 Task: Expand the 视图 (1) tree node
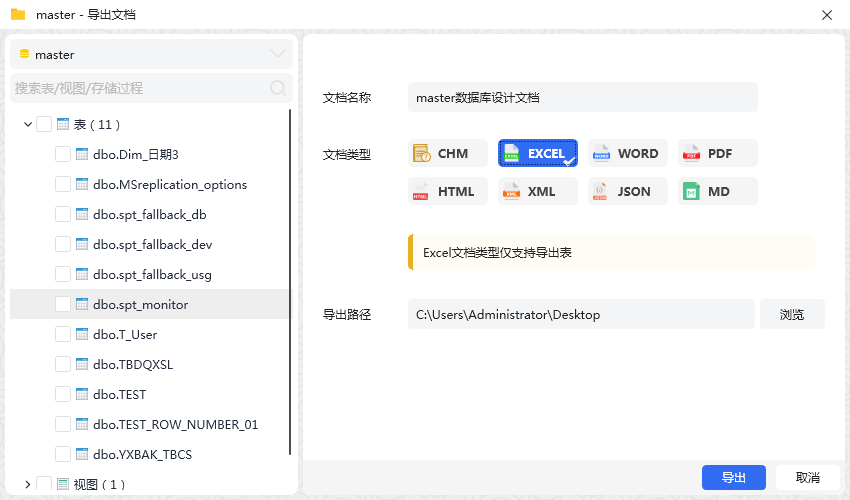[28, 484]
